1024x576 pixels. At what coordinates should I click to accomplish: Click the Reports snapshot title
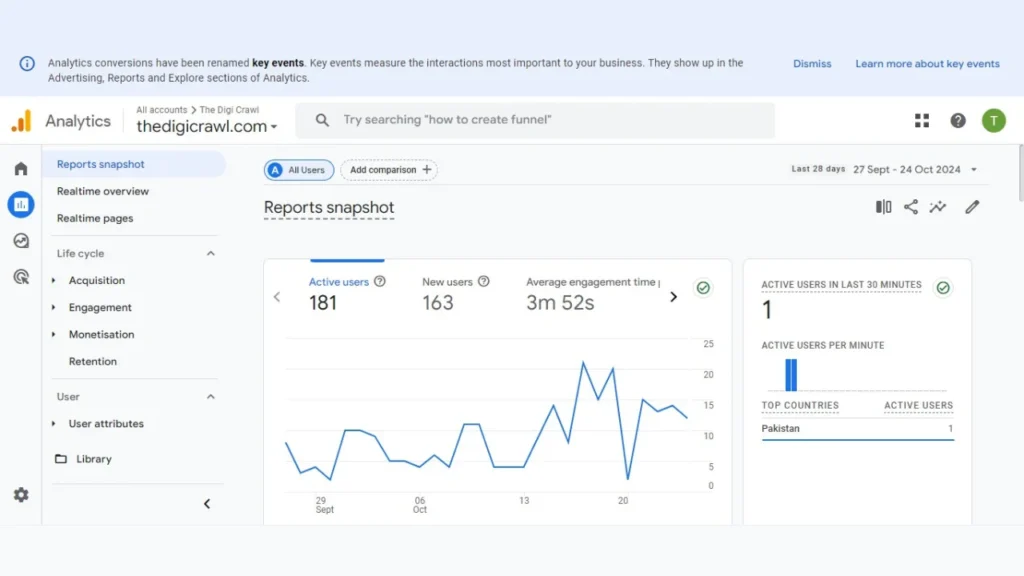329,208
